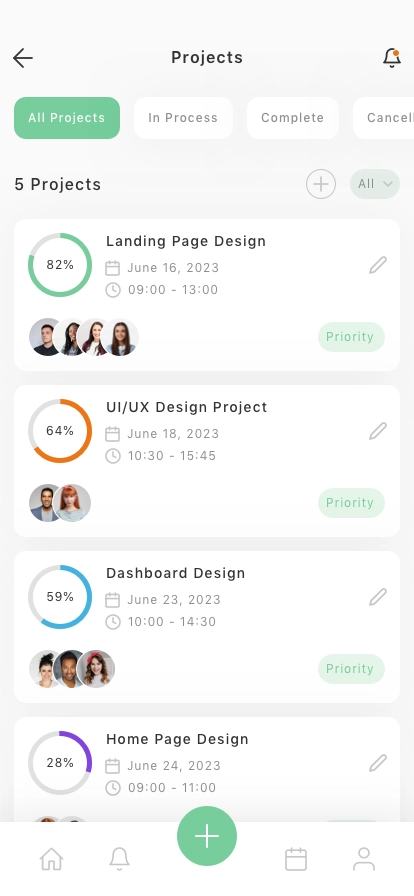Select red-haired avatar on UI/UX Design Project

(72, 503)
